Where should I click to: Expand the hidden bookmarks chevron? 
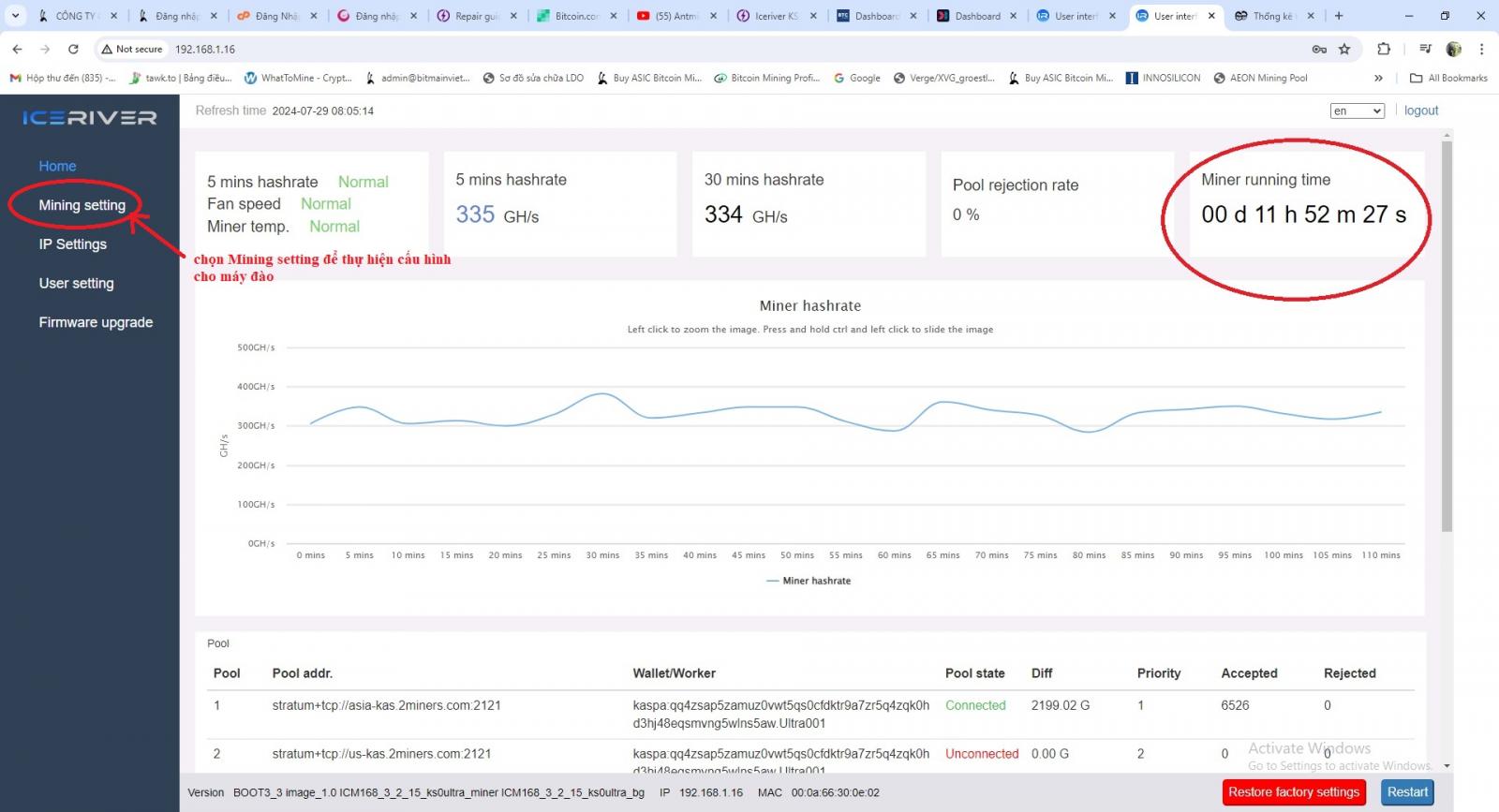pyautogui.click(x=1378, y=78)
